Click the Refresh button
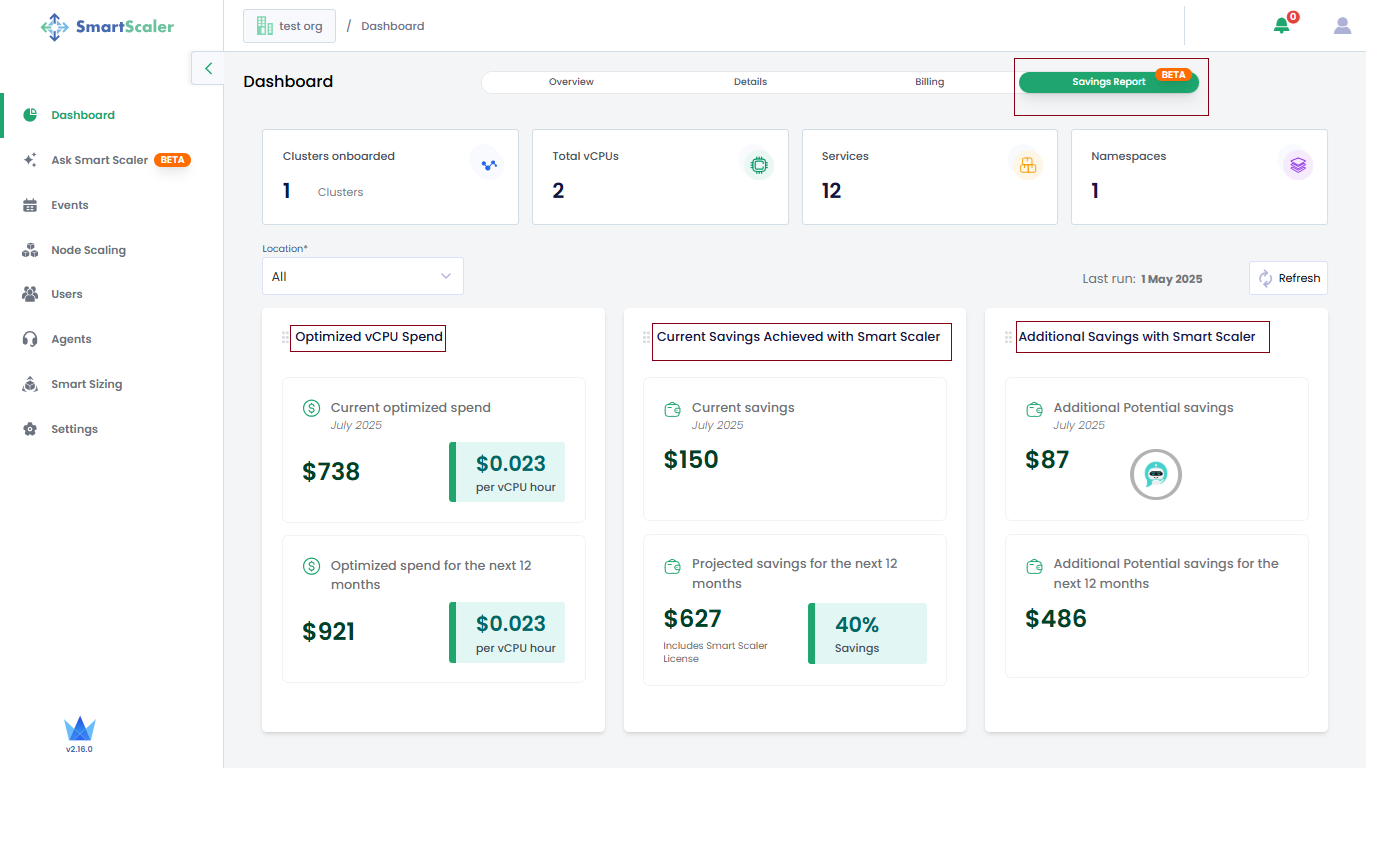This screenshot has width=1381, height=854. [1288, 278]
